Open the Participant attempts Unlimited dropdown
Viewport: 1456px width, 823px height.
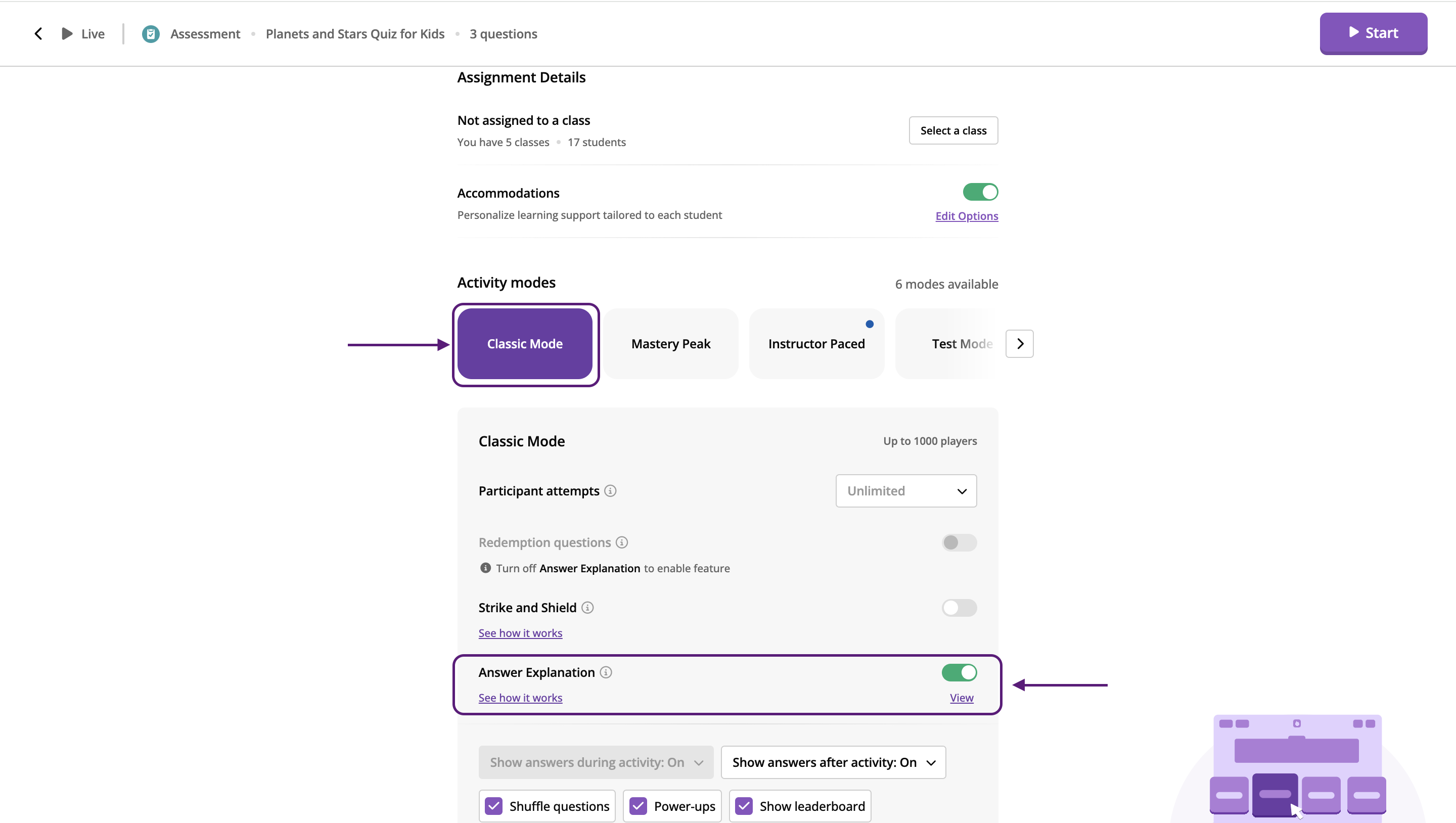[906, 491]
